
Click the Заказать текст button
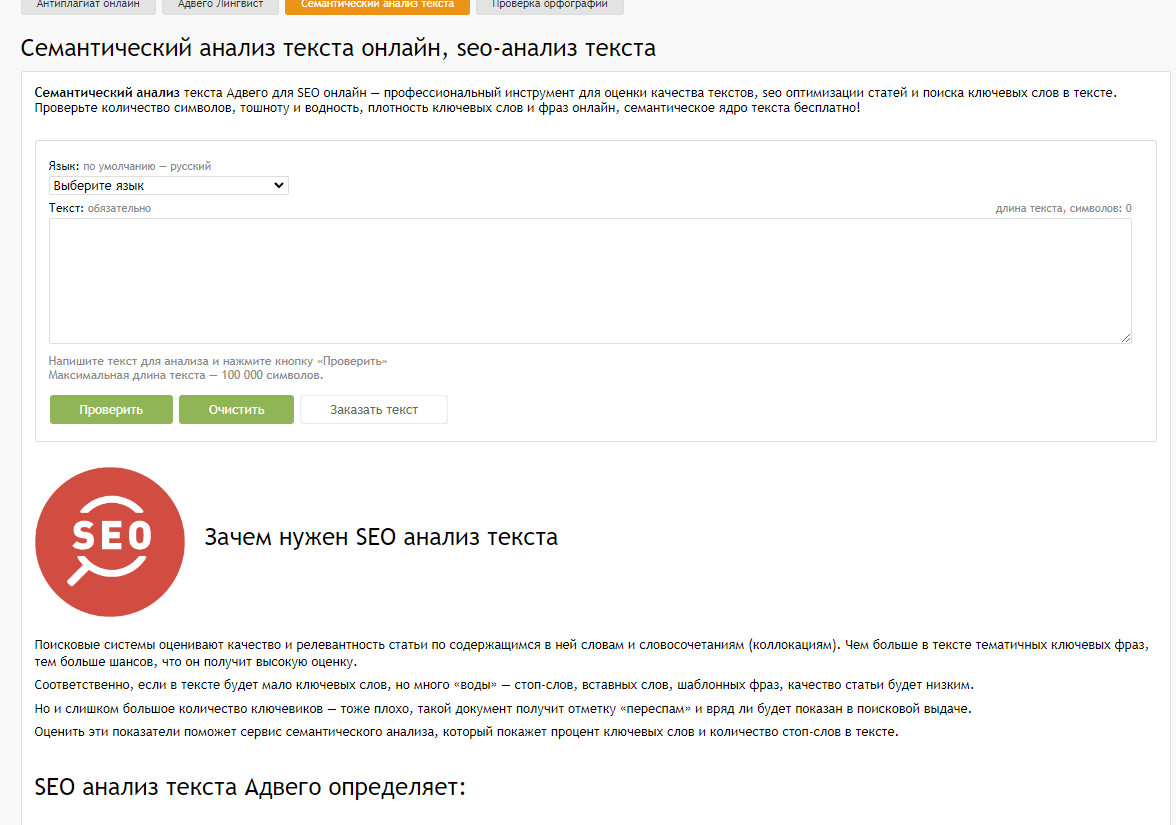click(x=374, y=410)
